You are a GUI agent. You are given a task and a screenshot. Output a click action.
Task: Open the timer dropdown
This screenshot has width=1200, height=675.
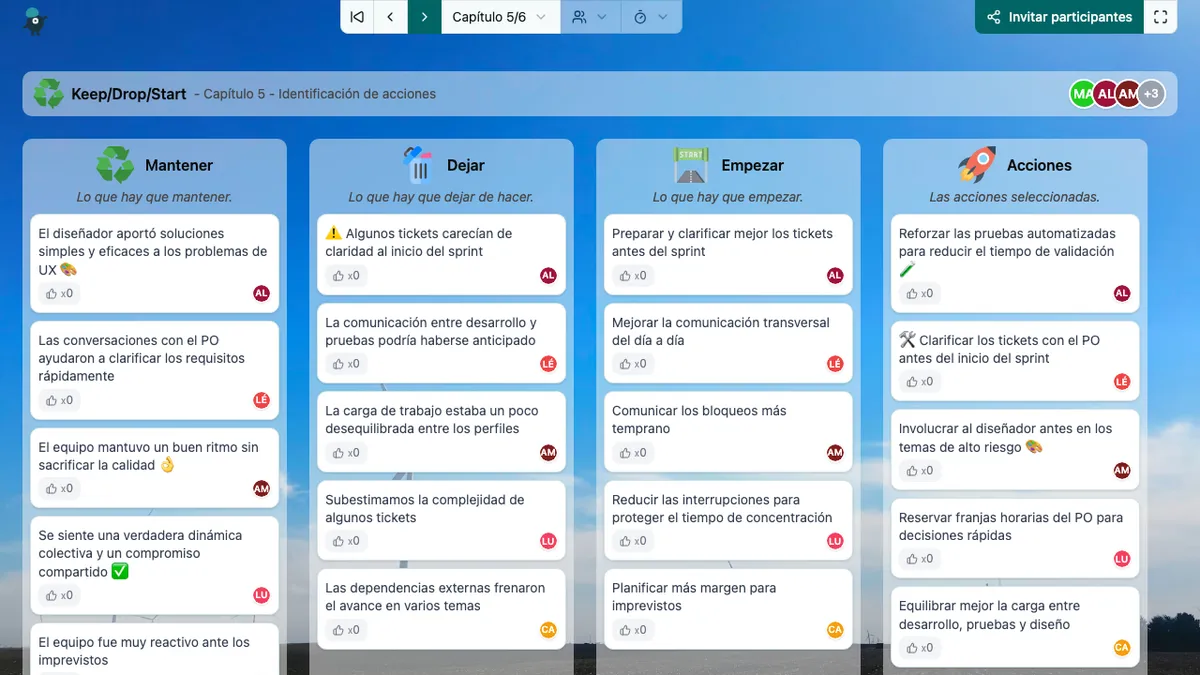click(x=651, y=17)
